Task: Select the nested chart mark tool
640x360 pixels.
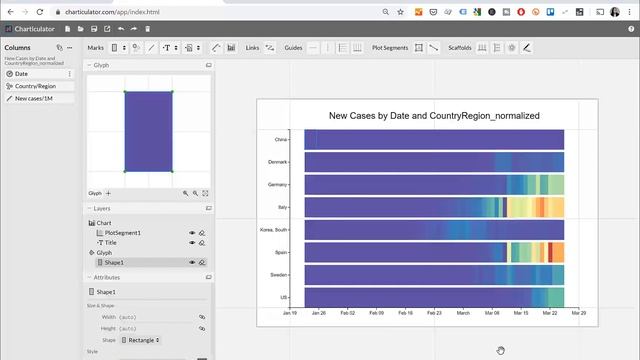Action: click(231, 48)
